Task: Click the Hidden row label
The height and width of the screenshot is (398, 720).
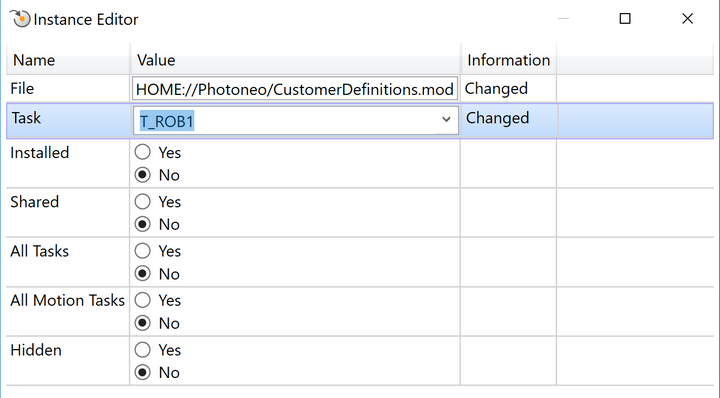Action: point(36,350)
